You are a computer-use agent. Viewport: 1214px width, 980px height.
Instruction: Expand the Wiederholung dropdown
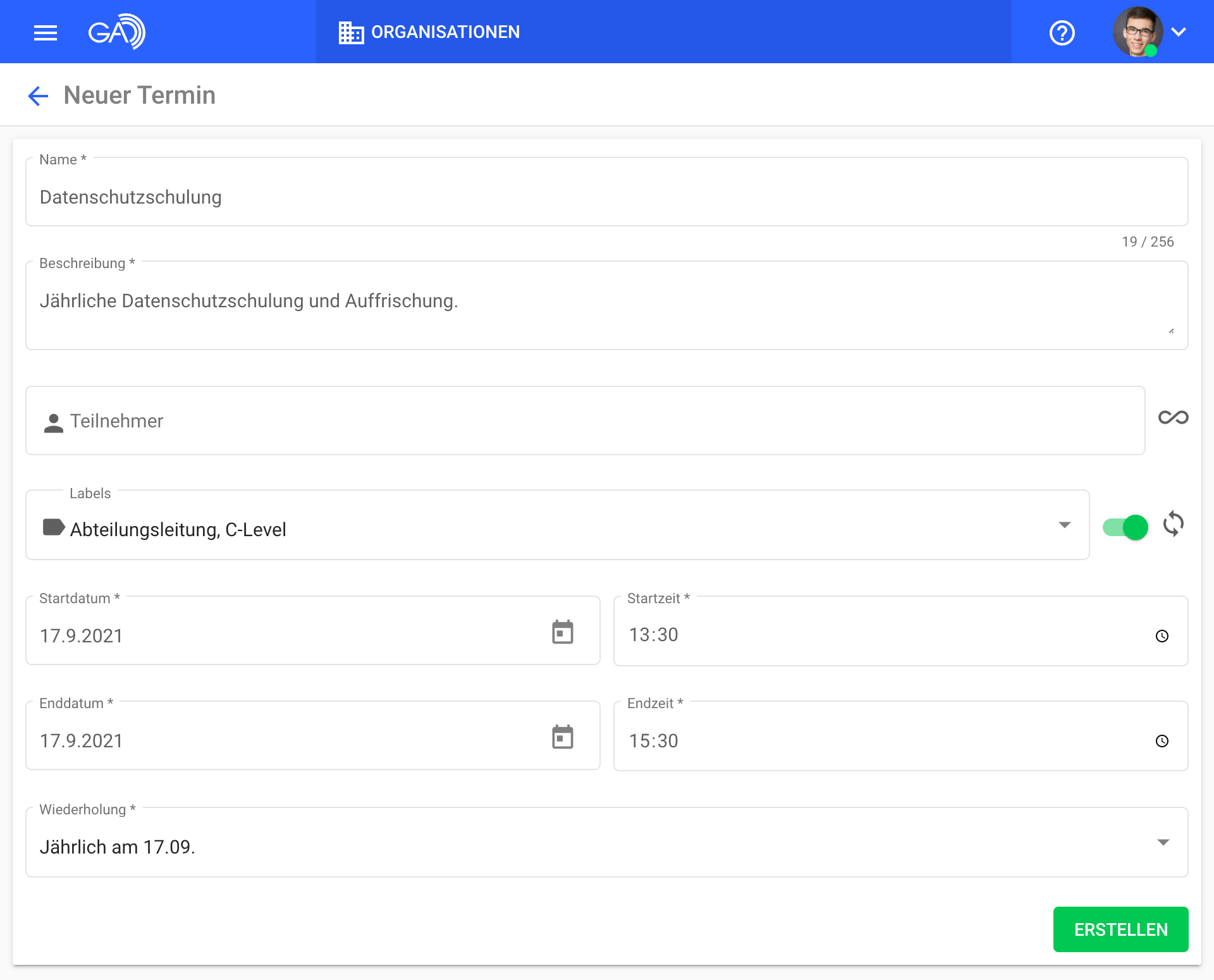[x=1162, y=842]
